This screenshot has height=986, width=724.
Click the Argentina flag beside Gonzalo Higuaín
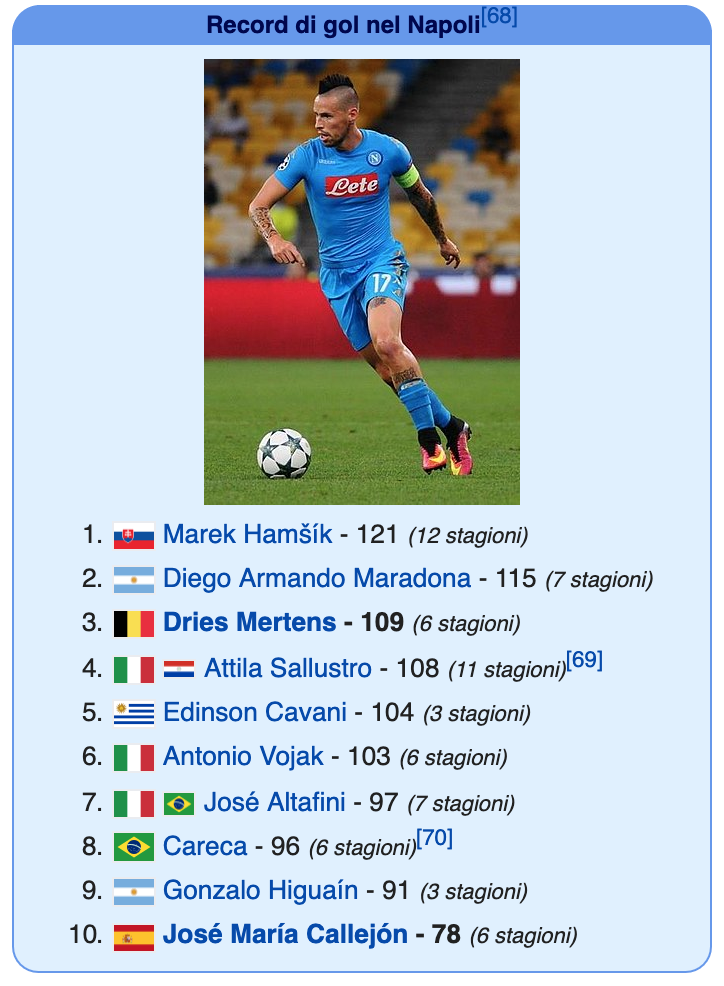(x=133, y=892)
